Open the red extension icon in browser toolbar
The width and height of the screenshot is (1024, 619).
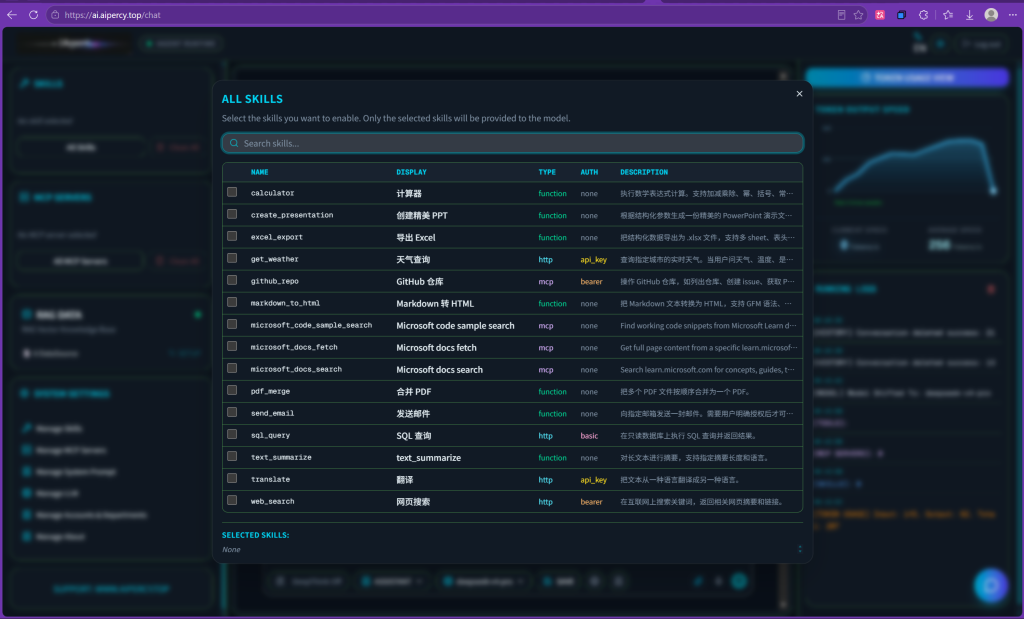(x=880, y=14)
